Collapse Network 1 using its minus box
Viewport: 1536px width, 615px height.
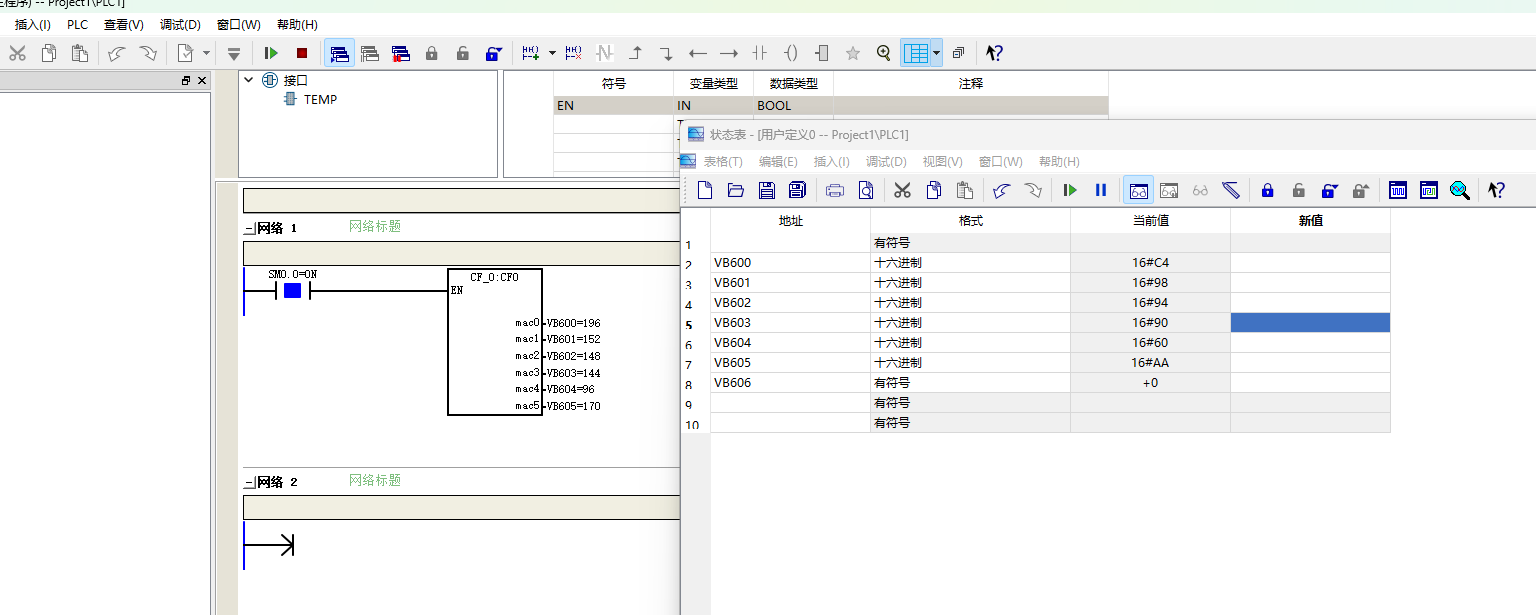[249, 228]
